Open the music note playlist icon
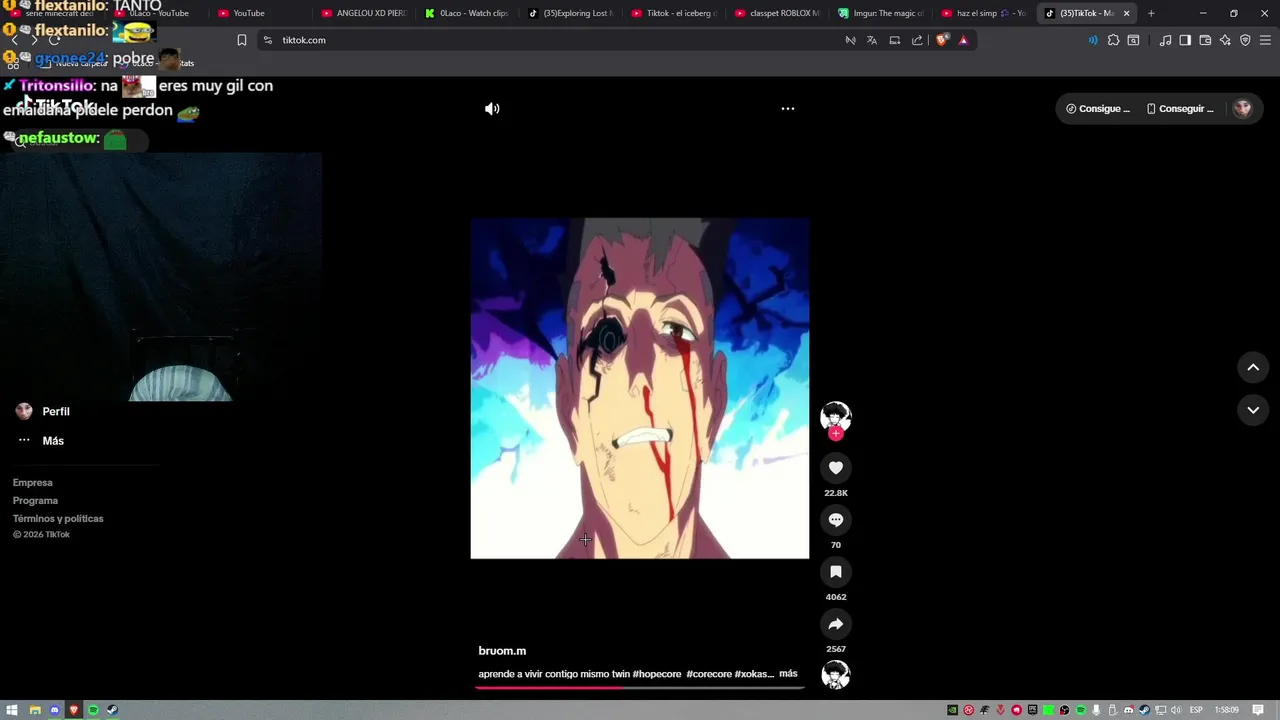This screenshot has width=1280, height=720. click(1165, 40)
